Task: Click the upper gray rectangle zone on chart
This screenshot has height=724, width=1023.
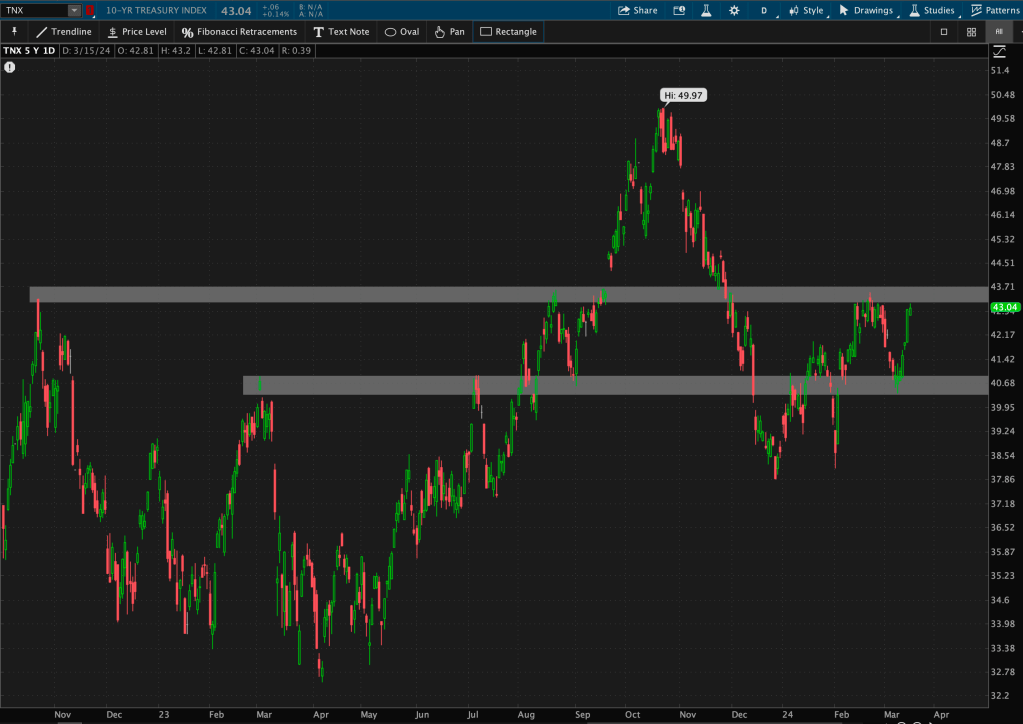Action: [500, 295]
